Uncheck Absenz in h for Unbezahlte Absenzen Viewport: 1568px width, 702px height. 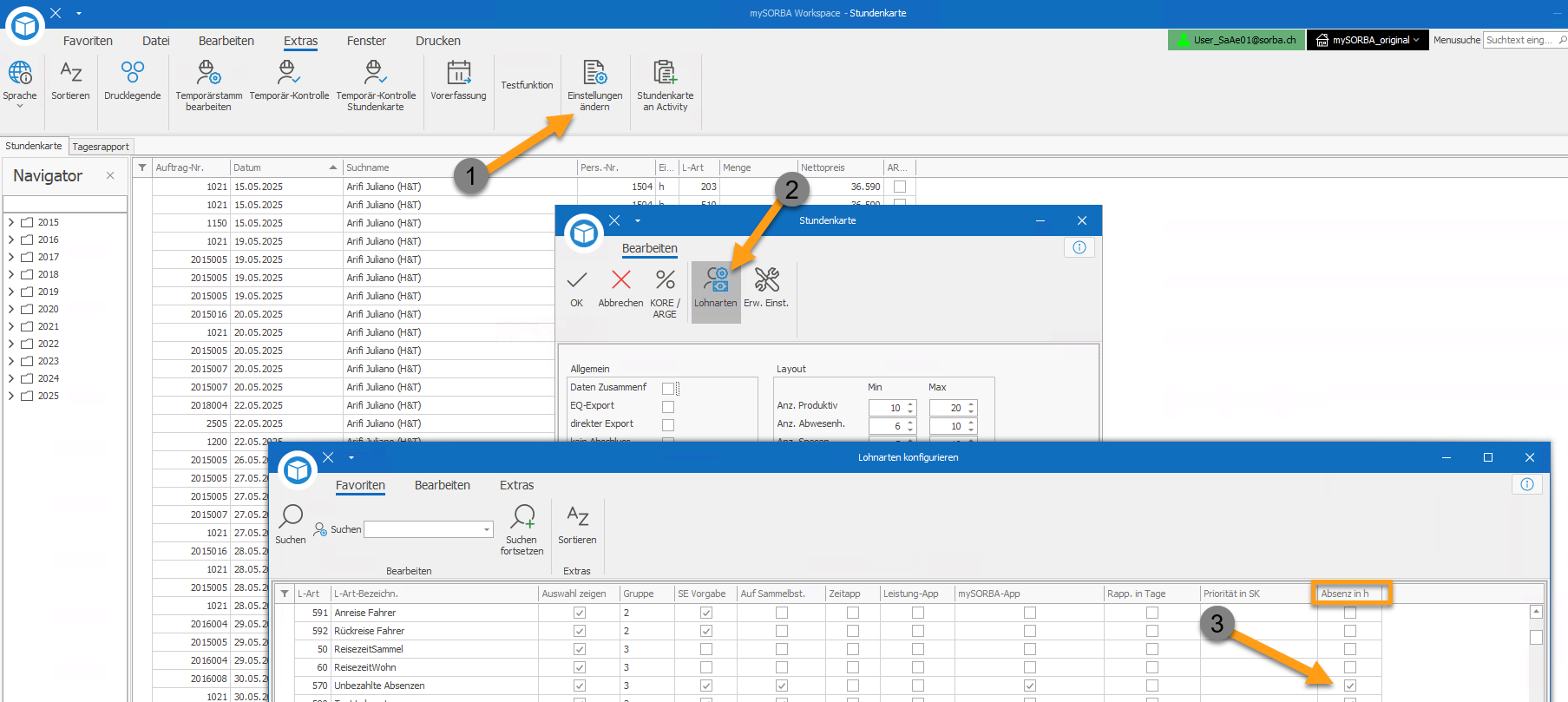pyautogui.click(x=1349, y=686)
